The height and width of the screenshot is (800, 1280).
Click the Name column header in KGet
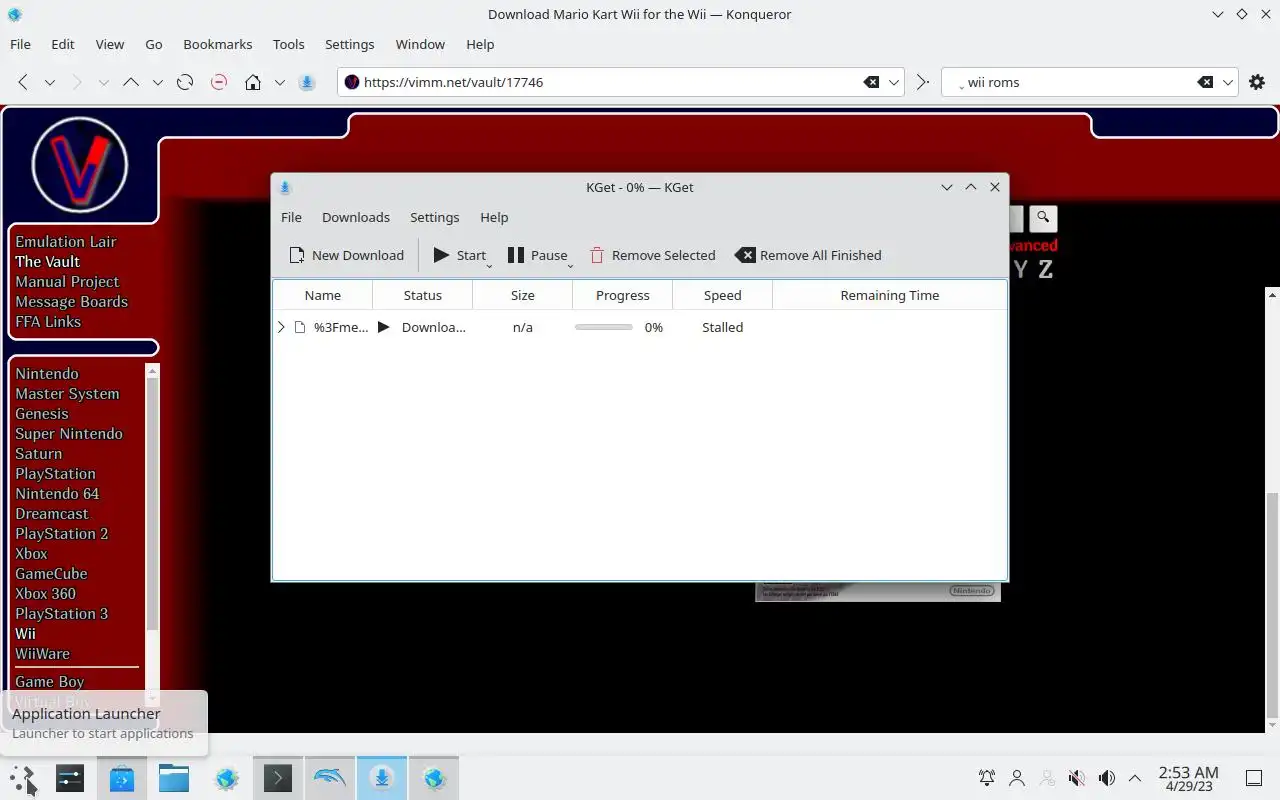[323, 295]
